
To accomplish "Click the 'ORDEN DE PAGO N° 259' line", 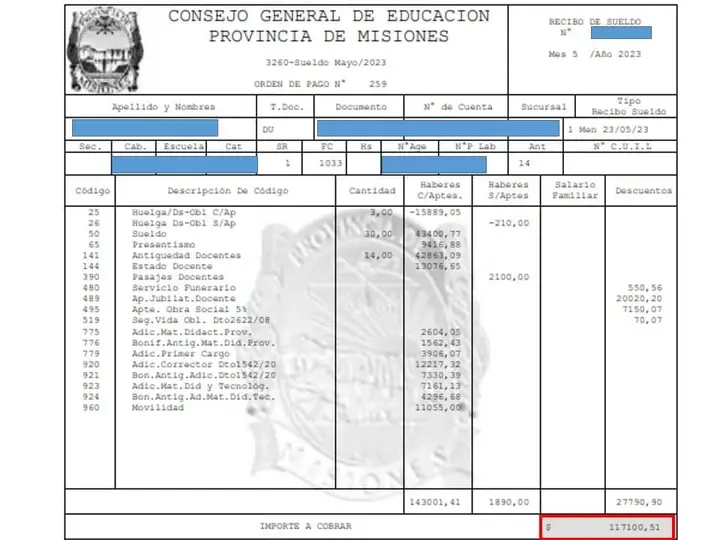I will coord(320,83).
